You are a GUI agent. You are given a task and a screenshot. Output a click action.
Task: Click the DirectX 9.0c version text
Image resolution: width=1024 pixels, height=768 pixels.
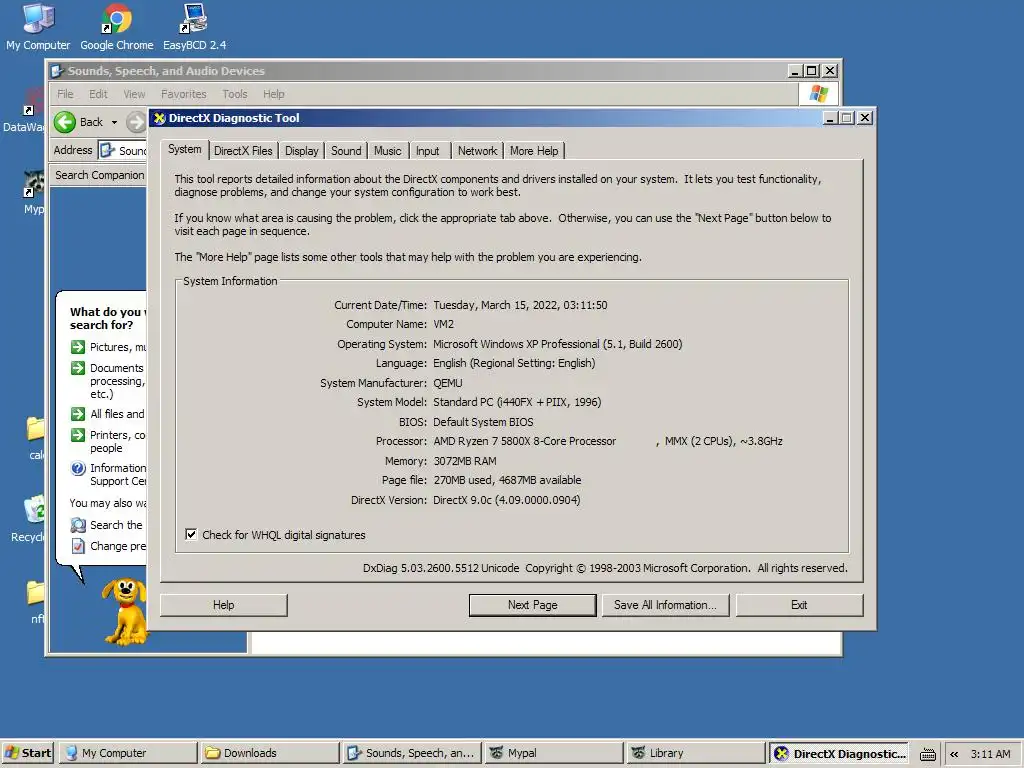click(507, 500)
